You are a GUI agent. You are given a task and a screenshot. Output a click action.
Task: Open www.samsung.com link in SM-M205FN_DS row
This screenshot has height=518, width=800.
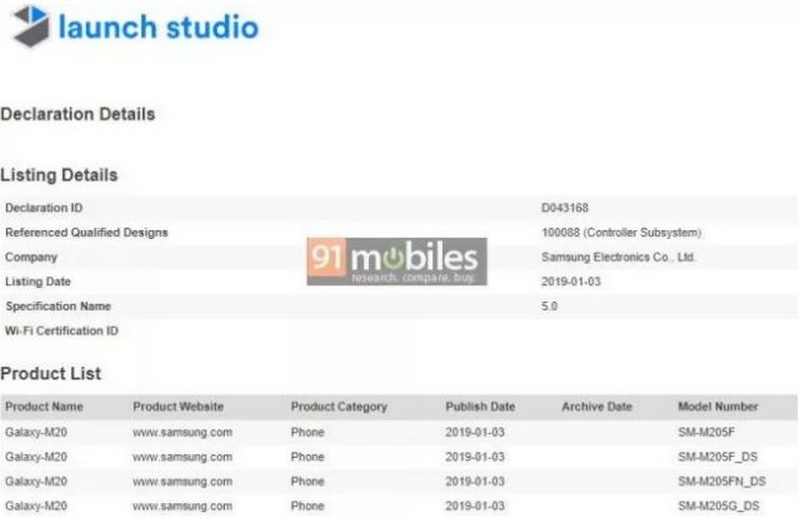click(x=183, y=481)
